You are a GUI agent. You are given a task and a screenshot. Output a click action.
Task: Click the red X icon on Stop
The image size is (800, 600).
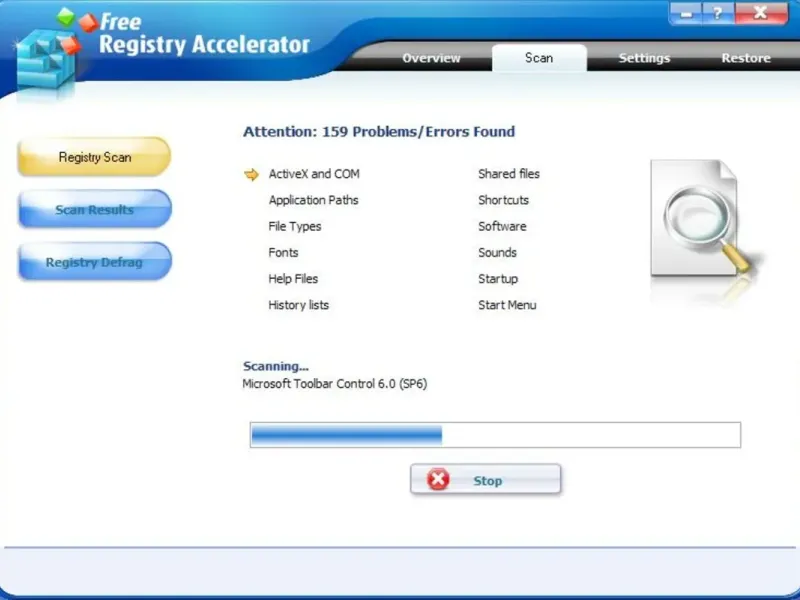[438, 480]
